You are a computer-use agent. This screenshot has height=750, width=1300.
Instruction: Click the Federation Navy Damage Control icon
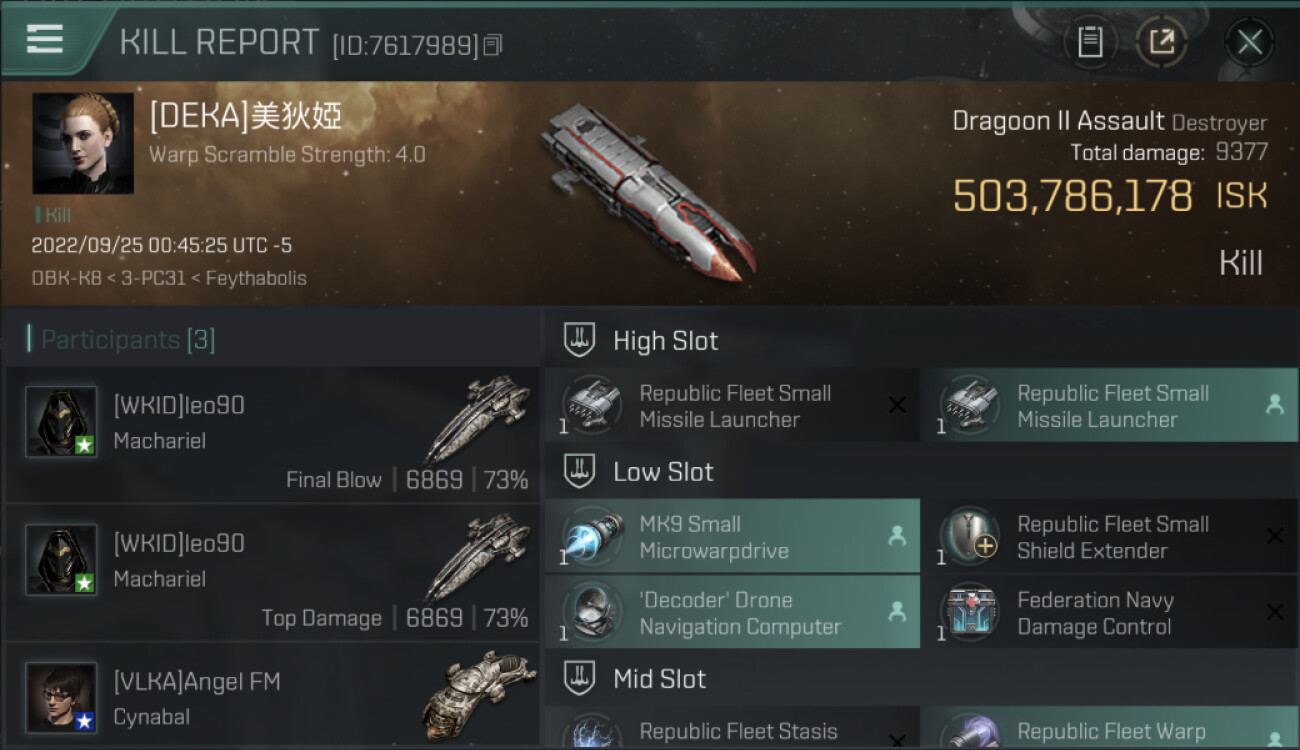point(969,612)
